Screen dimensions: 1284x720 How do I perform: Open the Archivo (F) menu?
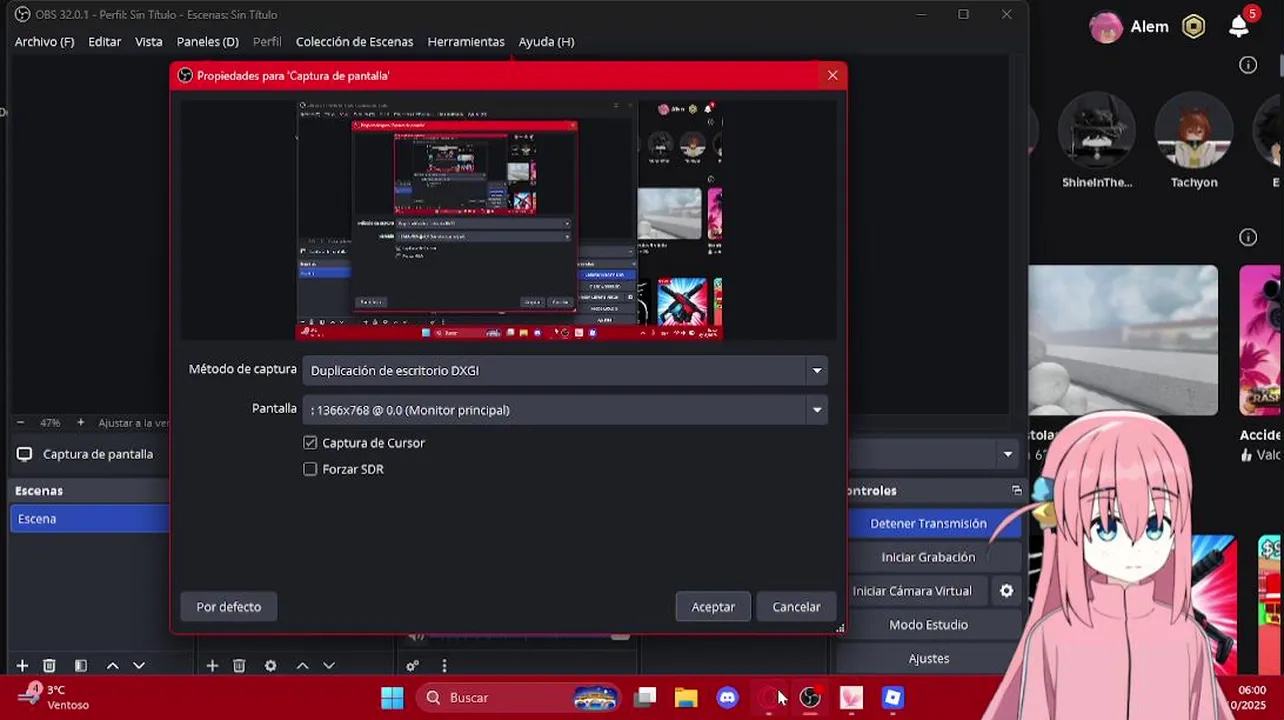point(44,42)
